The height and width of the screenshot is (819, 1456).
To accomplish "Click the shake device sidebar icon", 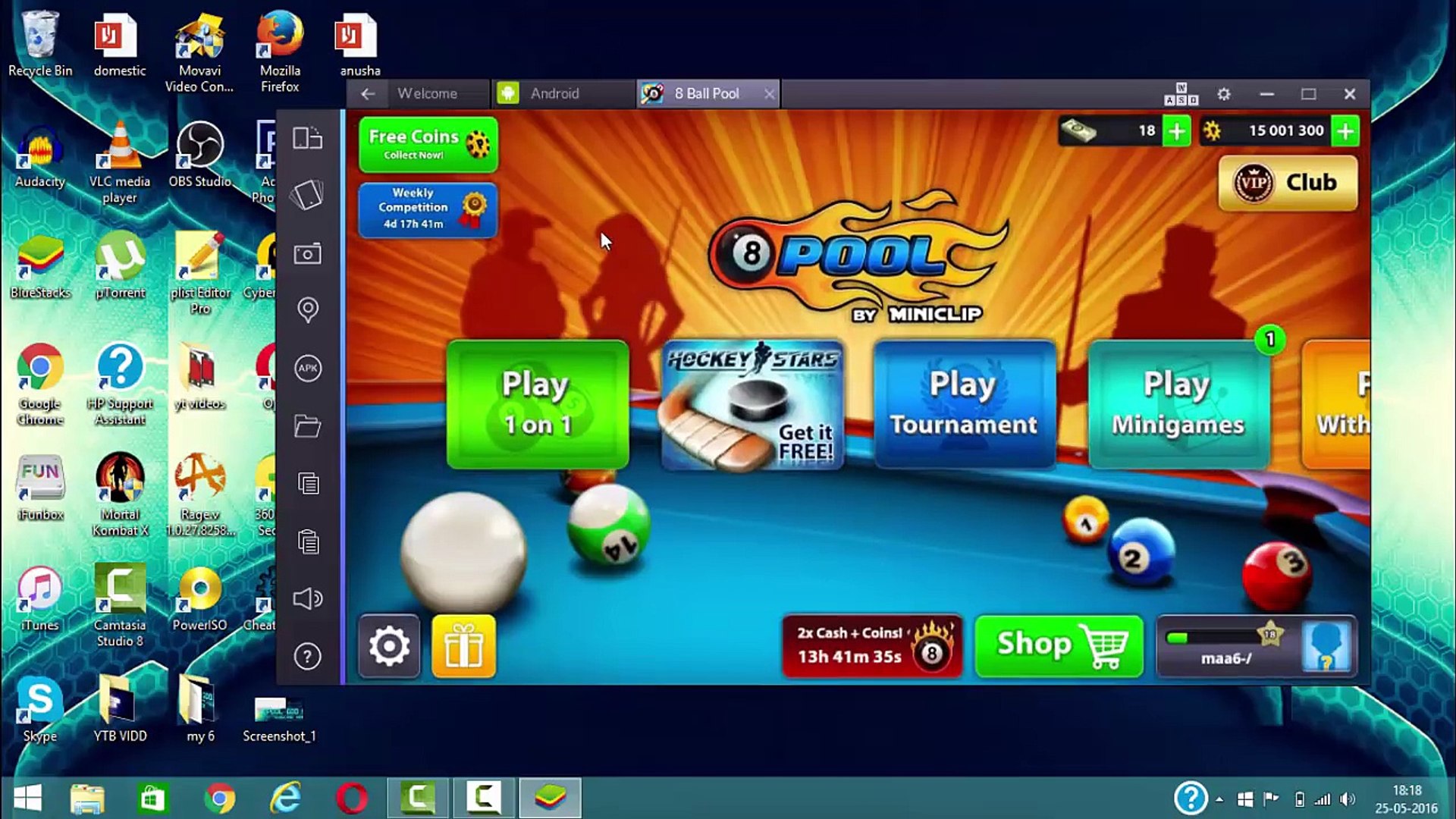I will (307, 195).
